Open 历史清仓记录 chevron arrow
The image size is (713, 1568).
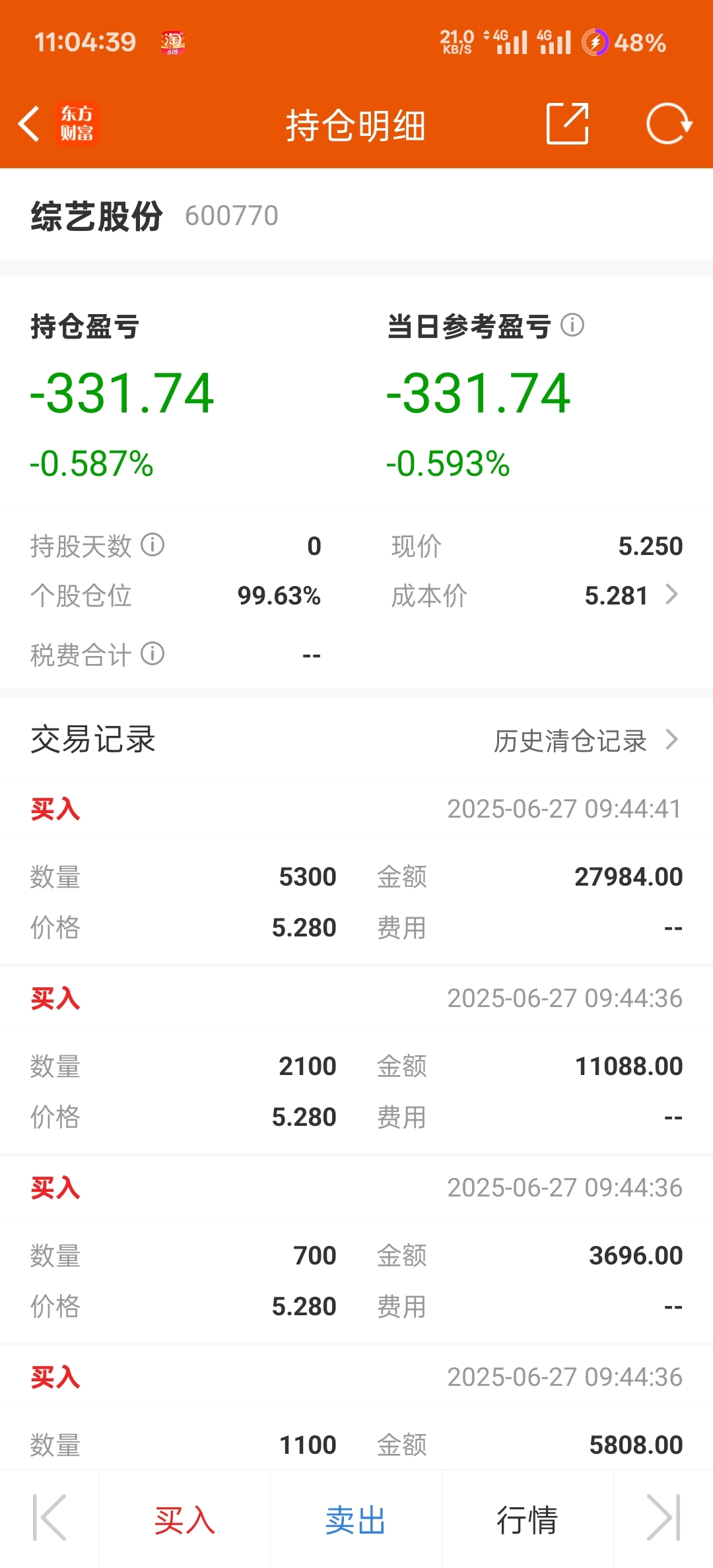point(672,740)
